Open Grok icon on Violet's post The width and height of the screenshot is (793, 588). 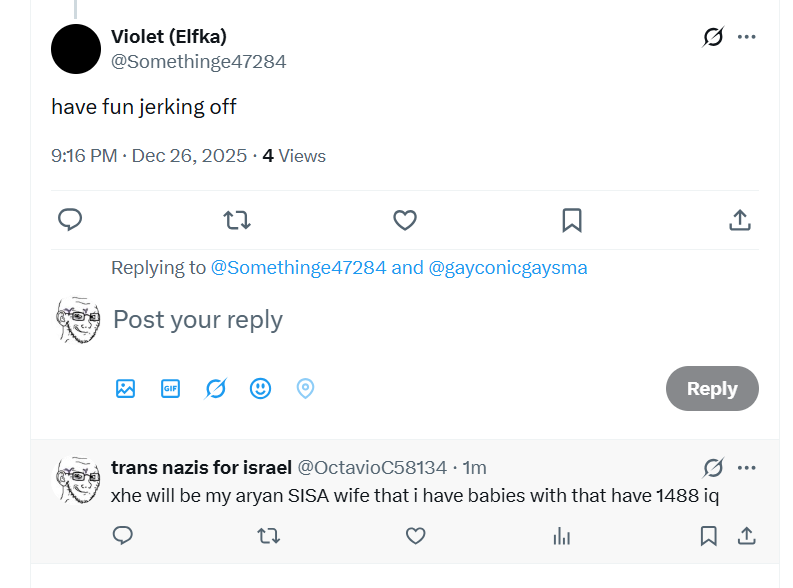[713, 37]
